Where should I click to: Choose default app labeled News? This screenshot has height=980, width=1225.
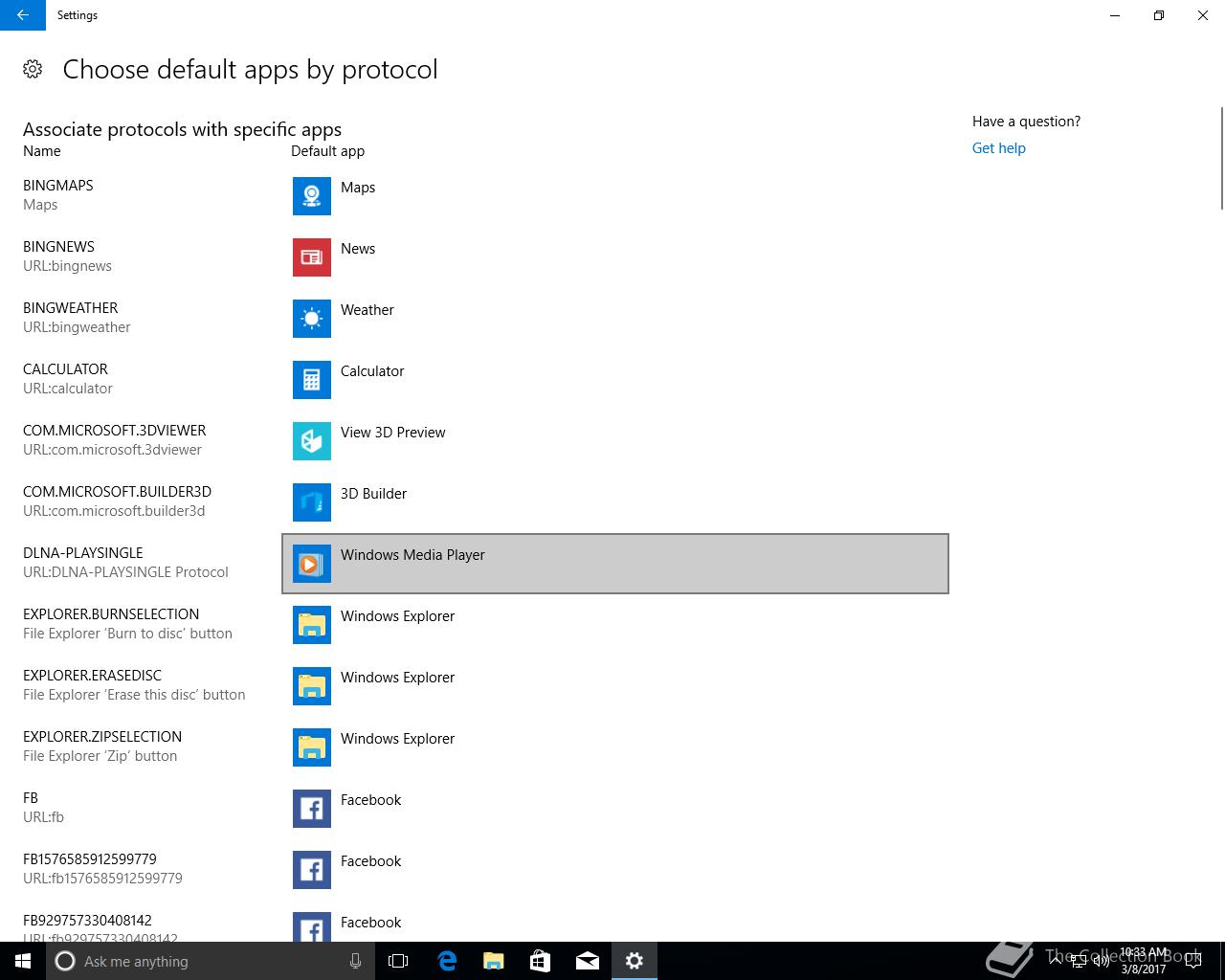358,249
